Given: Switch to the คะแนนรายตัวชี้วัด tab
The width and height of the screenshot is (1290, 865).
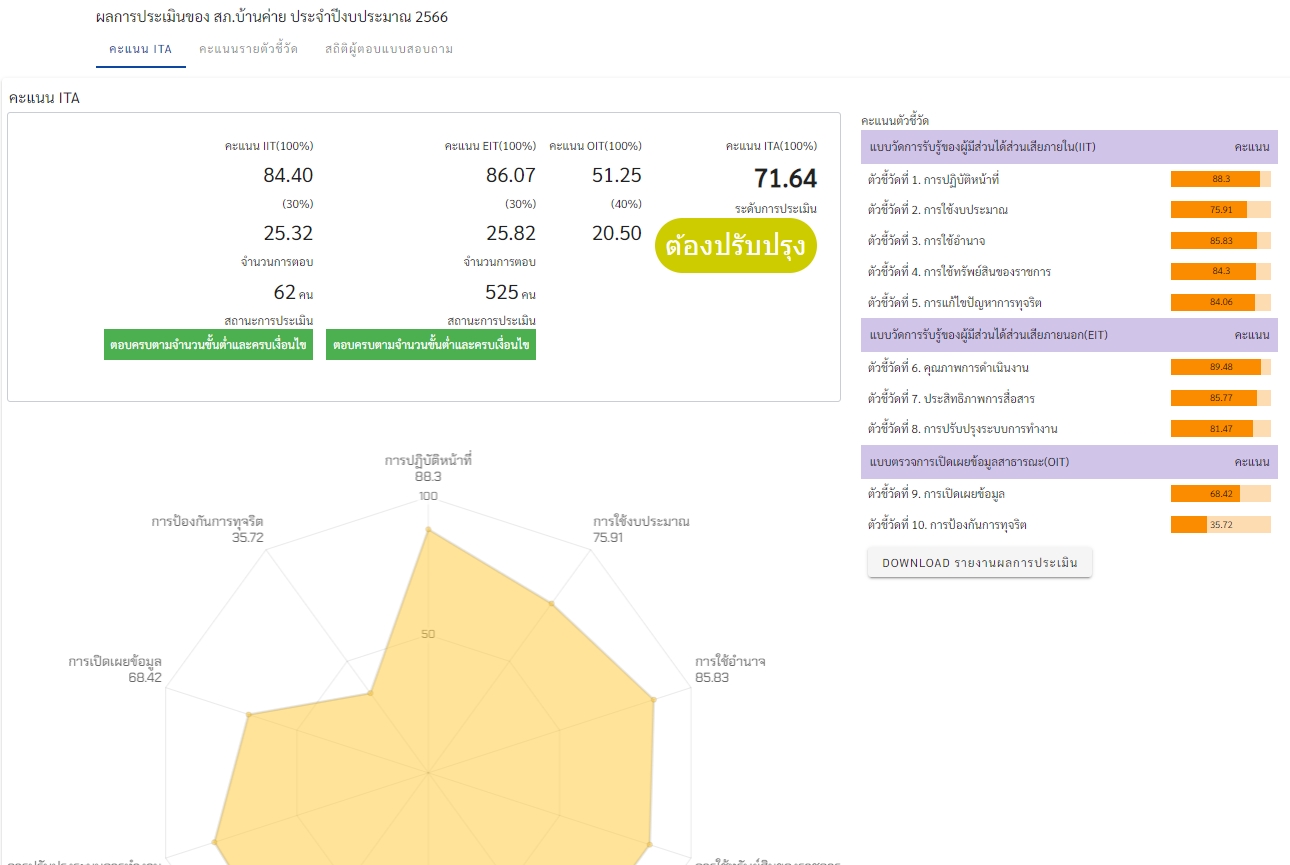Looking at the screenshot, I should point(248,49).
